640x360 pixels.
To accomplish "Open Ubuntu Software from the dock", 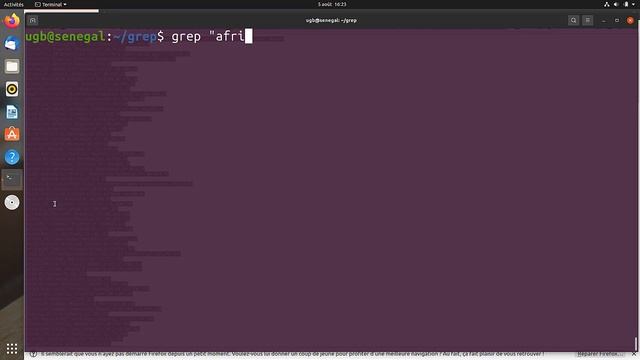I will 12,134.
